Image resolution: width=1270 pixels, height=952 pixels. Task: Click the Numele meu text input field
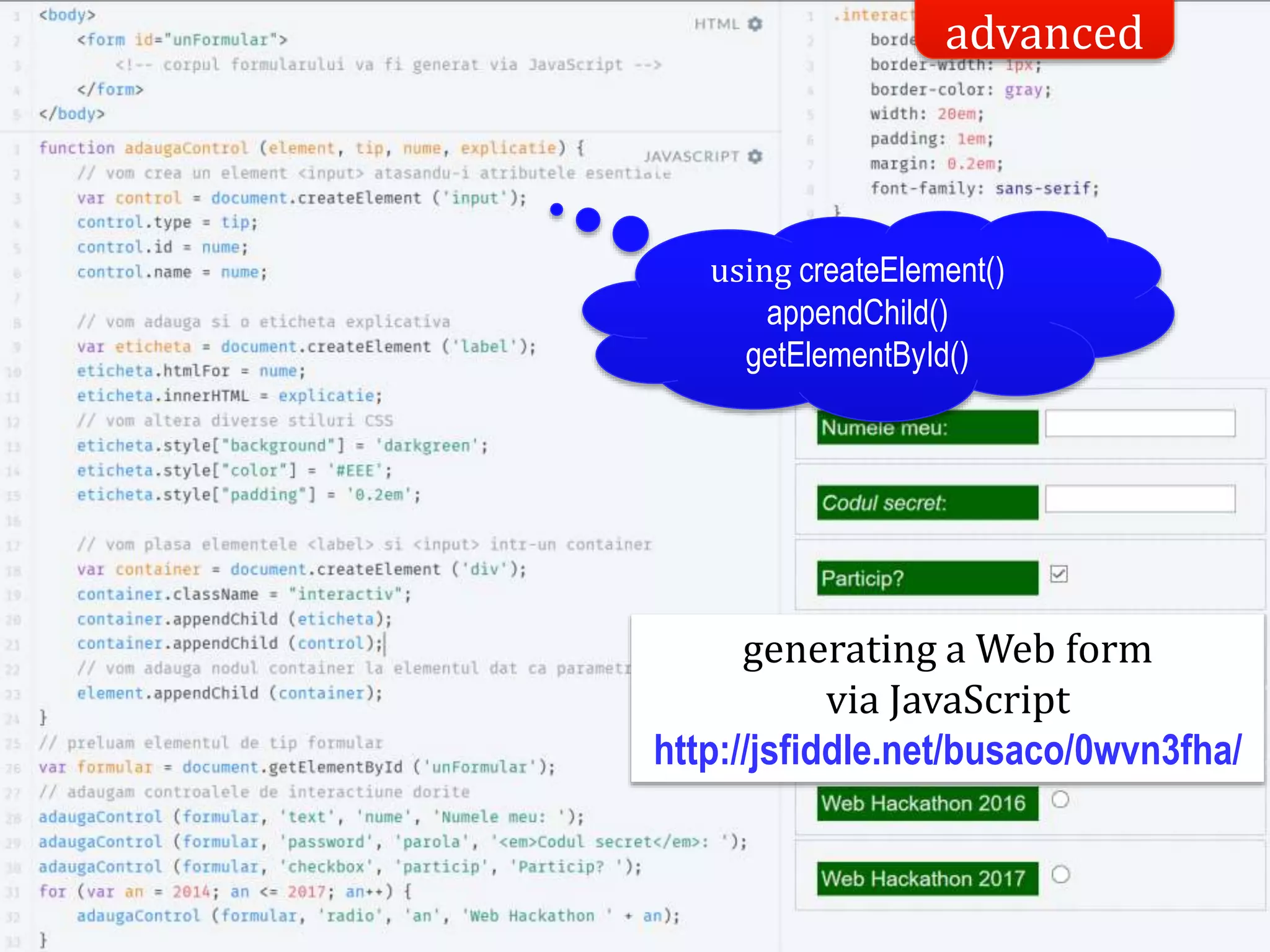(1140, 424)
